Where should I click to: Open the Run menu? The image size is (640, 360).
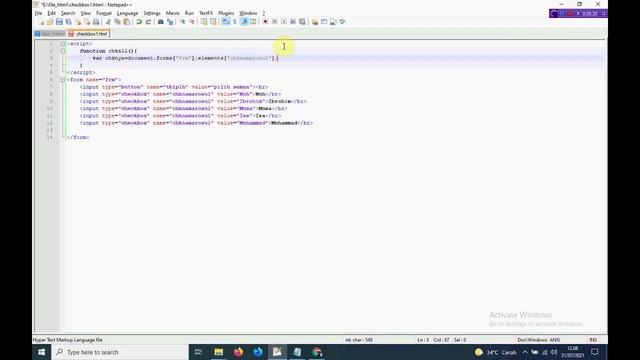click(x=189, y=13)
